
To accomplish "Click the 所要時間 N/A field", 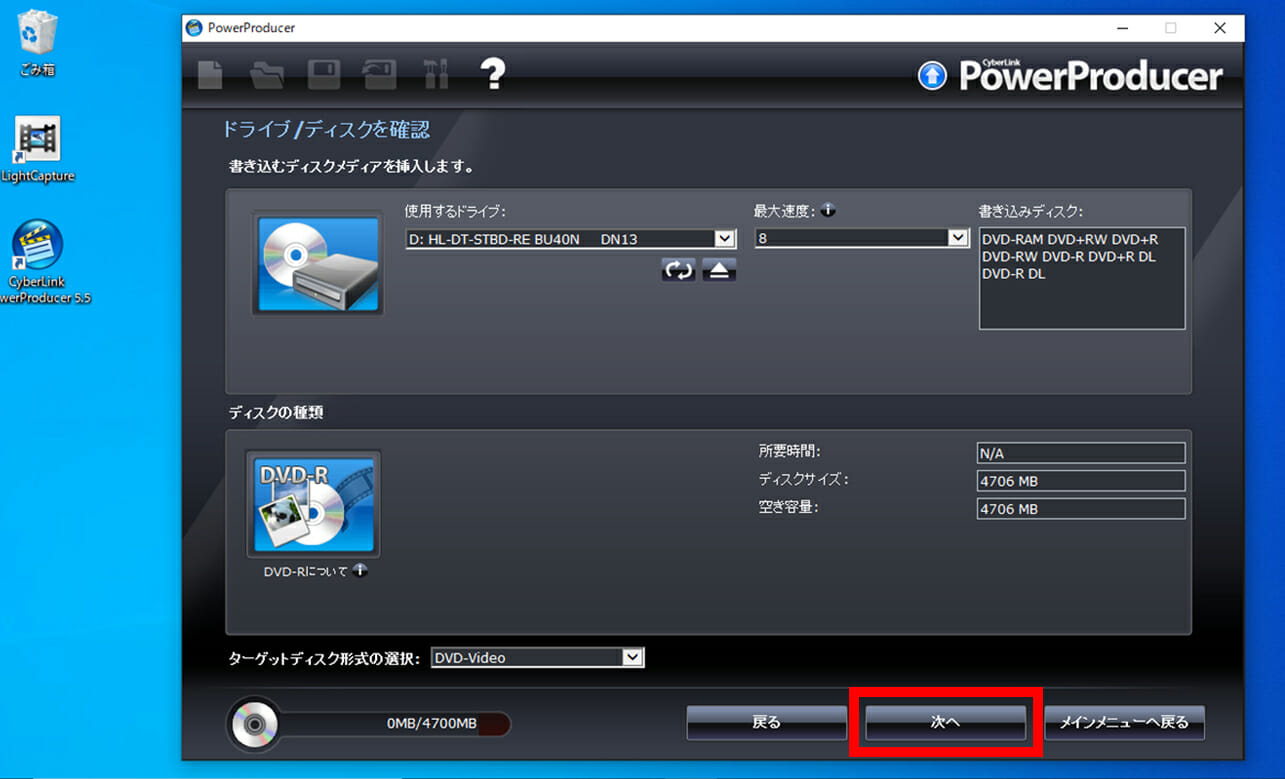I will click(1081, 453).
